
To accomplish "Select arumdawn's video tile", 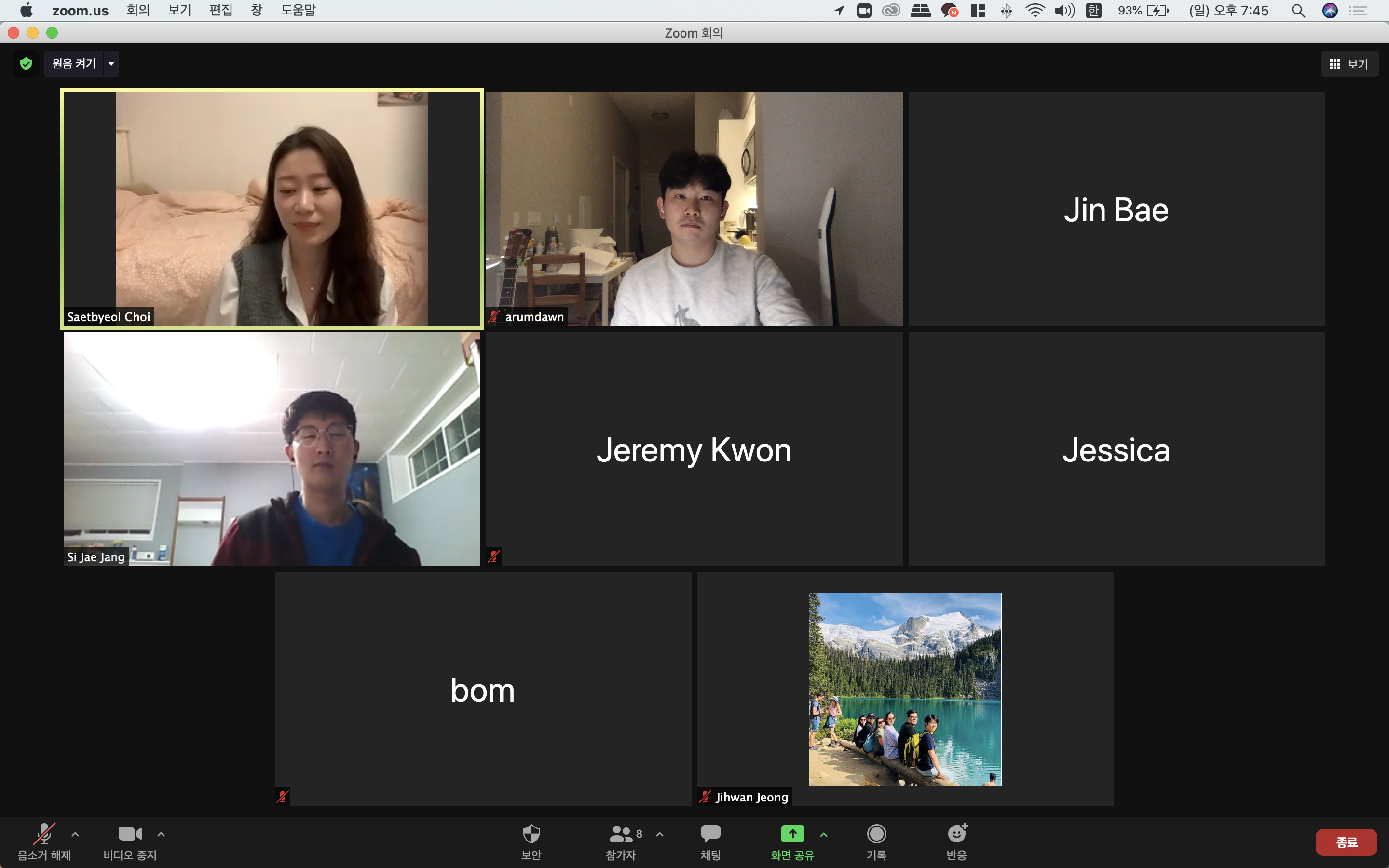I will pos(694,208).
